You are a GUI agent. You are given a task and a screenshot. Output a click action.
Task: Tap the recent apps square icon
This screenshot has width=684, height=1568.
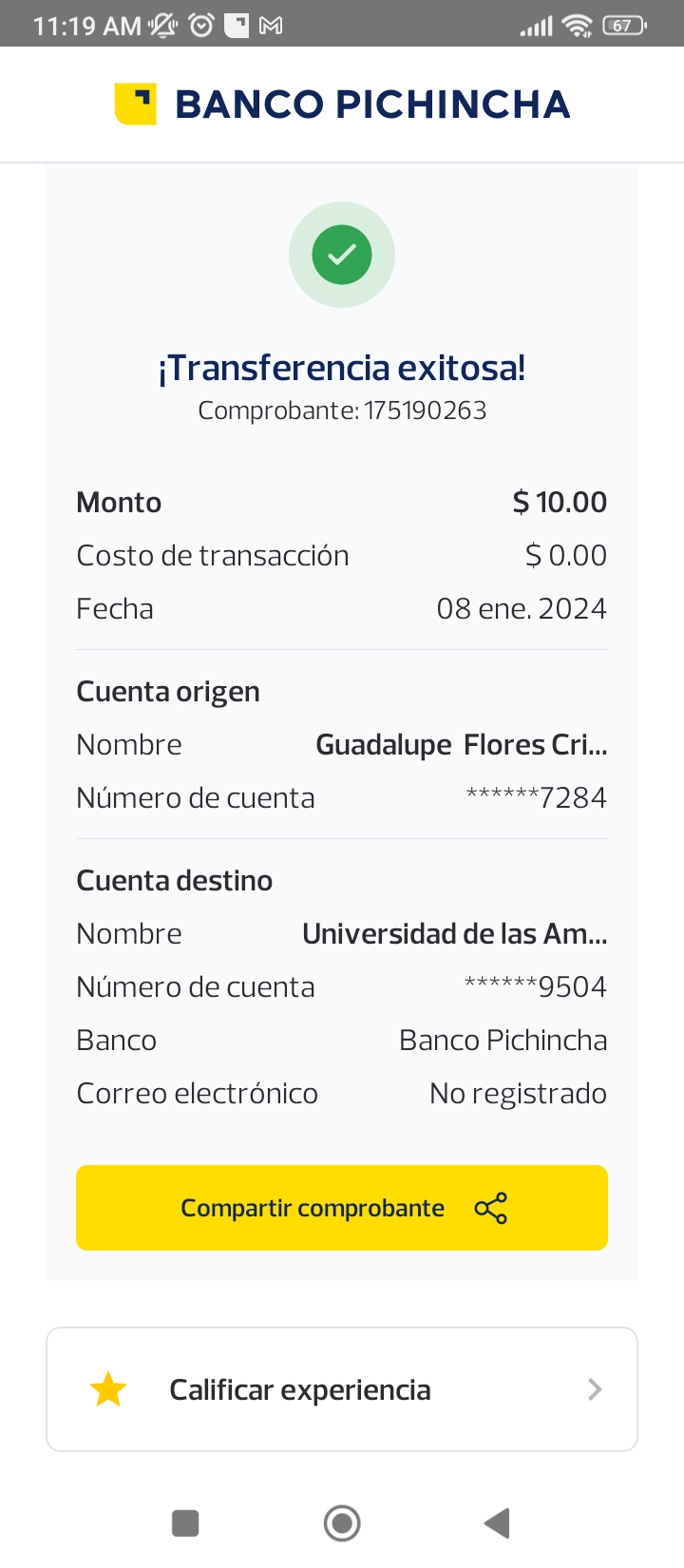[185, 1523]
